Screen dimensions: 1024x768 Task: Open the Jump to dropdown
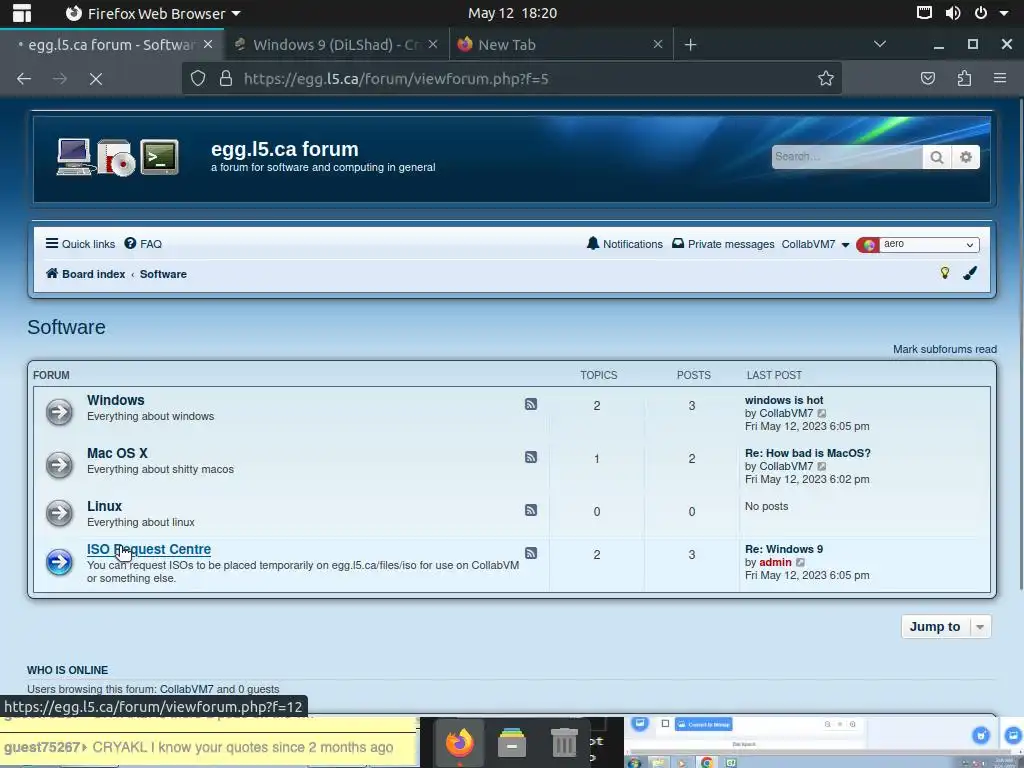point(946,626)
